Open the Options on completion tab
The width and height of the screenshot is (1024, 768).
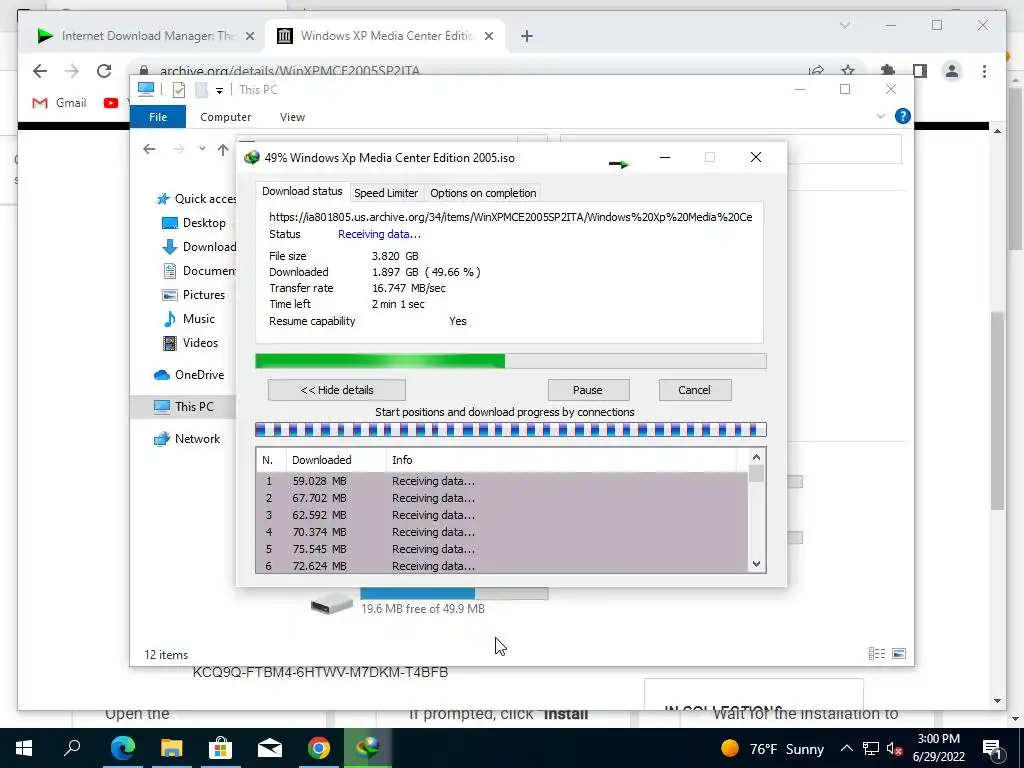click(483, 193)
